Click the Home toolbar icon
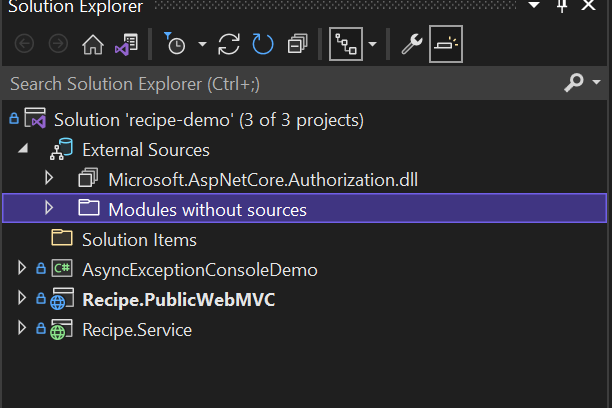This screenshot has width=612, height=408. pyautogui.click(x=91, y=45)
